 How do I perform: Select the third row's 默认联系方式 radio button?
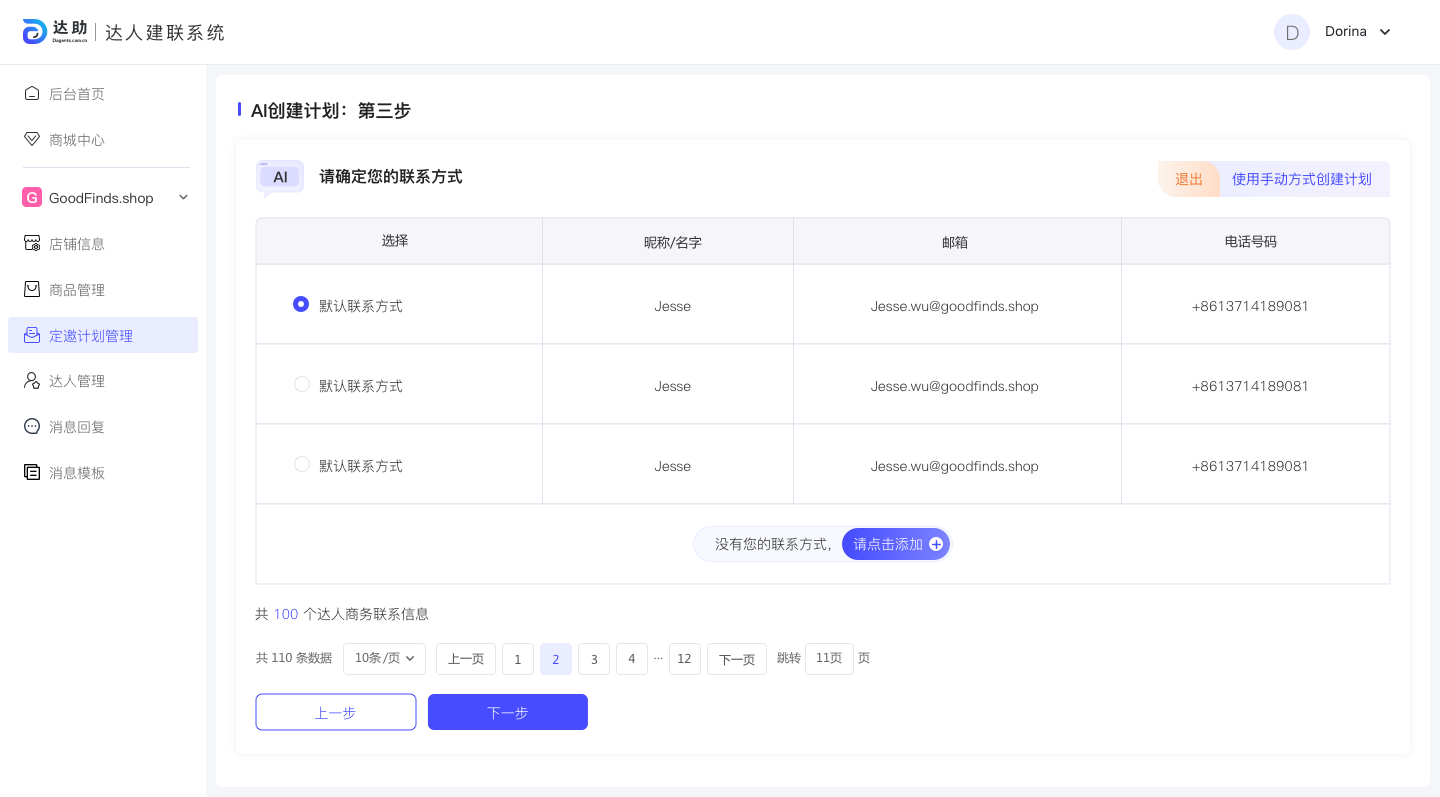[x=301, y=464]
